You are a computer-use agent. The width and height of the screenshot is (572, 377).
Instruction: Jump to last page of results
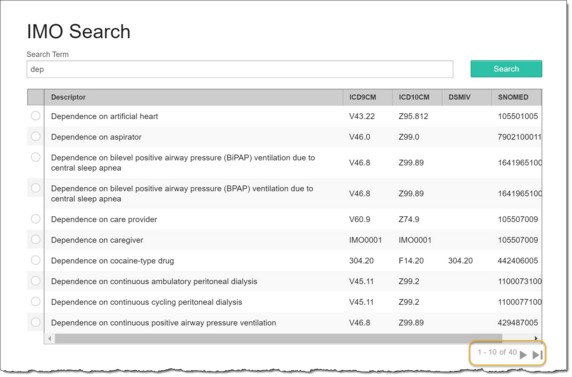[537, 354]
